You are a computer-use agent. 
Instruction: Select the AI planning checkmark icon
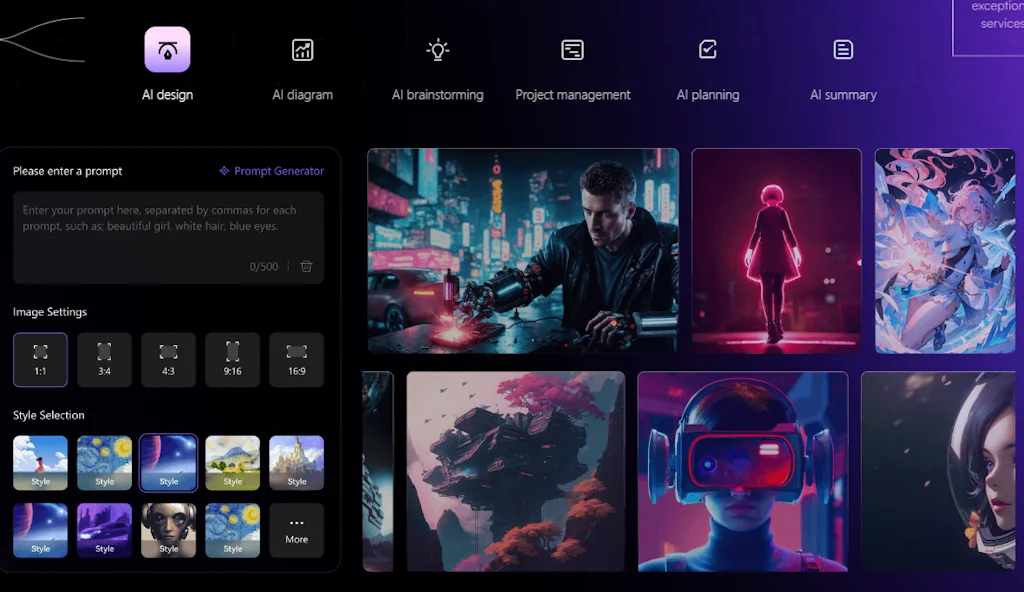click(708, 50)
